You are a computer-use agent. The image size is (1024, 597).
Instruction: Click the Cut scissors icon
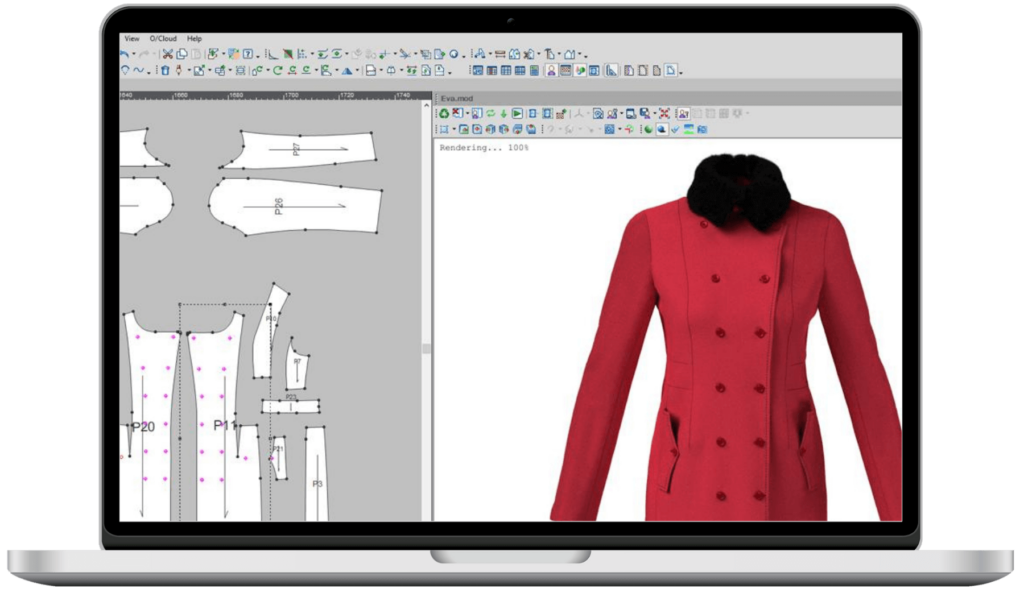click(x=168, y=54)
